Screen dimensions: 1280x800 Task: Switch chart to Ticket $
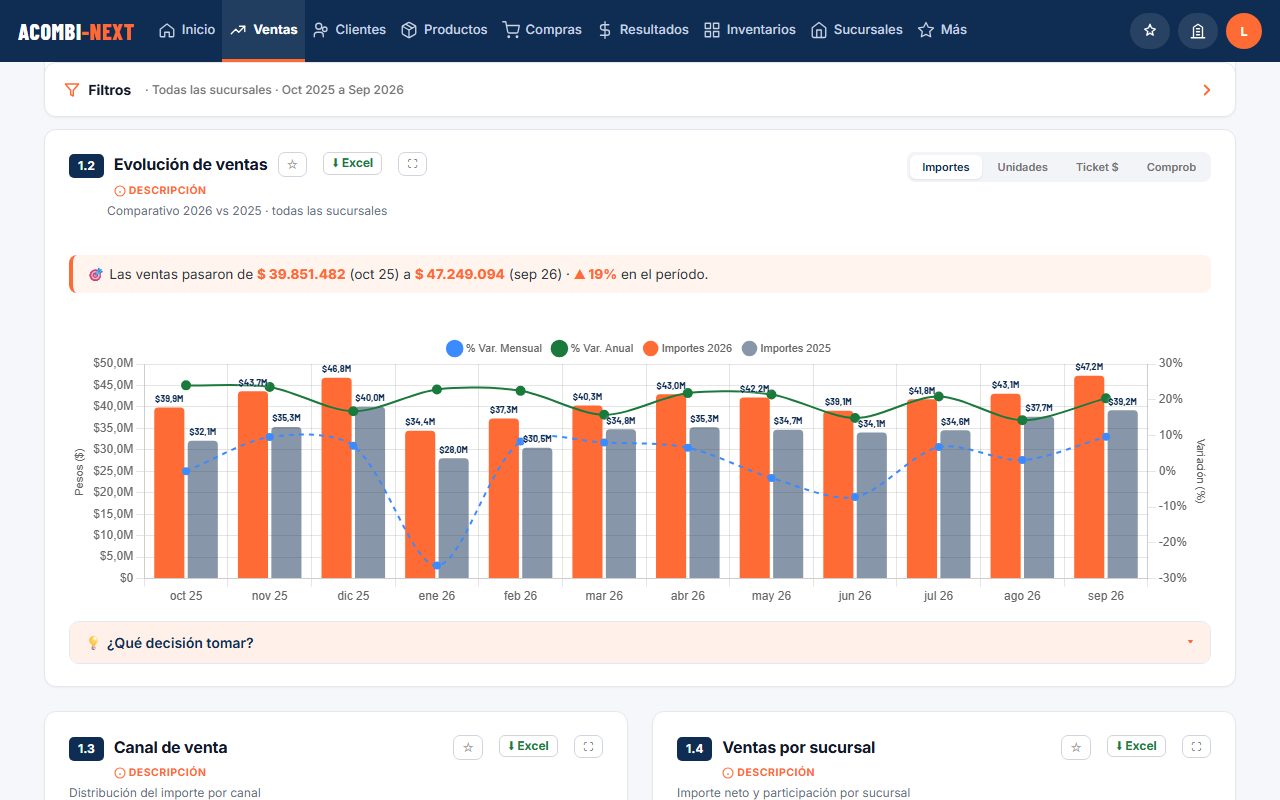[x=1097, y=167]
